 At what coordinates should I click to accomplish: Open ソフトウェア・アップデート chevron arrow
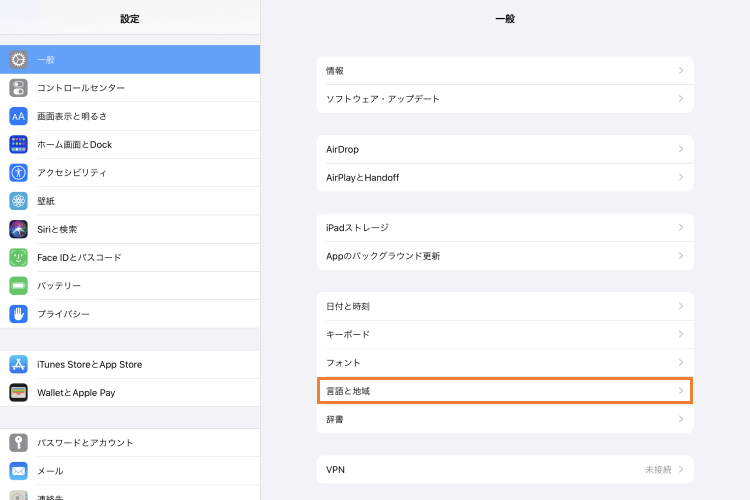(x=681, y=99)
